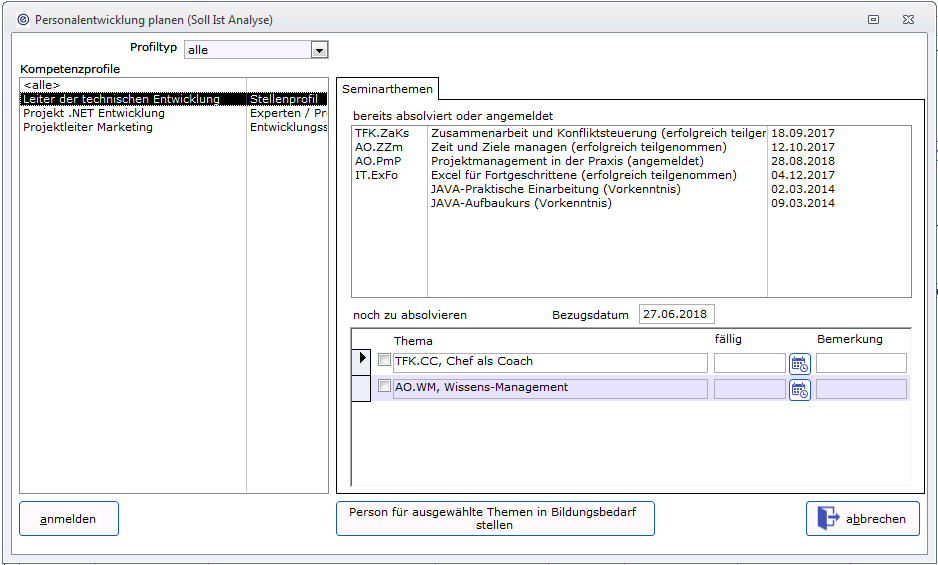This screenshot has width=938, height=565.
Task: Open calendar picker for TFK.CC row
Action: 799,362
